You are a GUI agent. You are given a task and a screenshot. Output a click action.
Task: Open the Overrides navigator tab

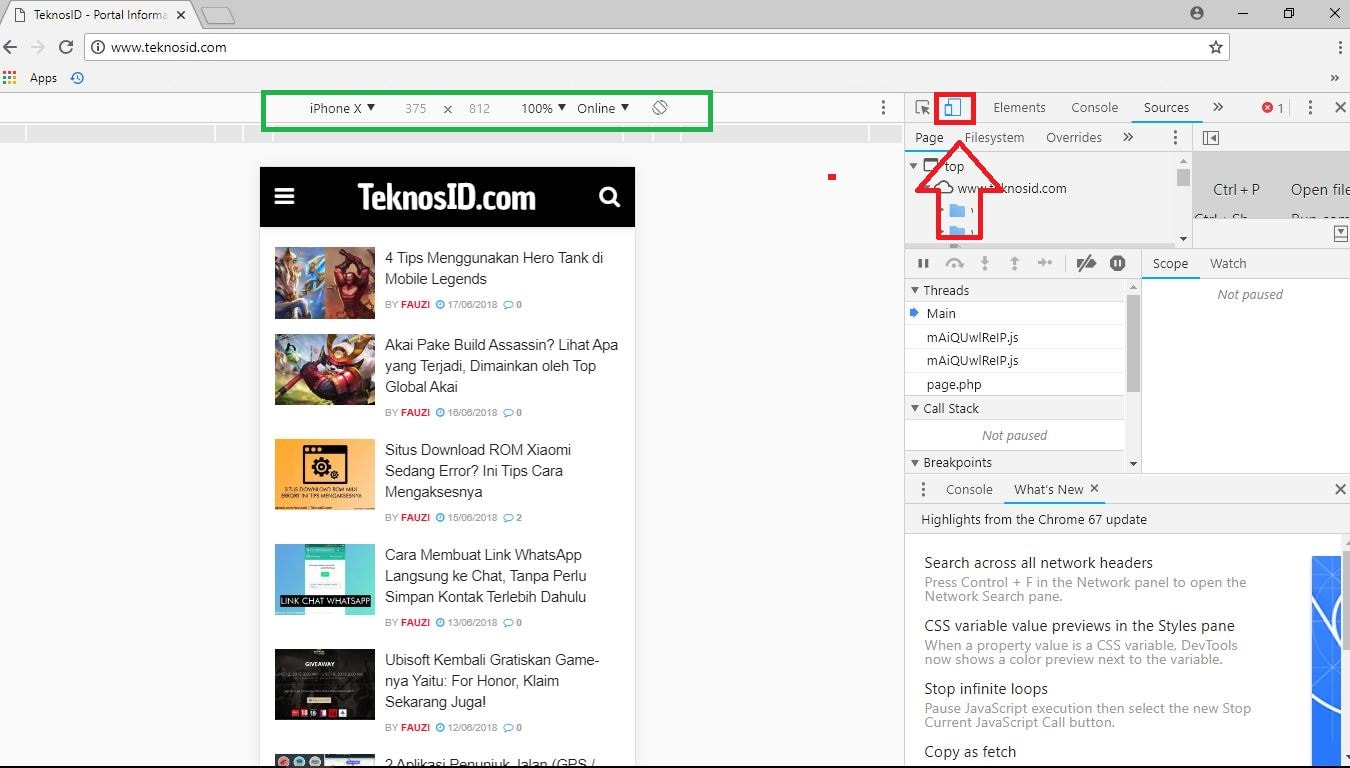[1074, 137]
